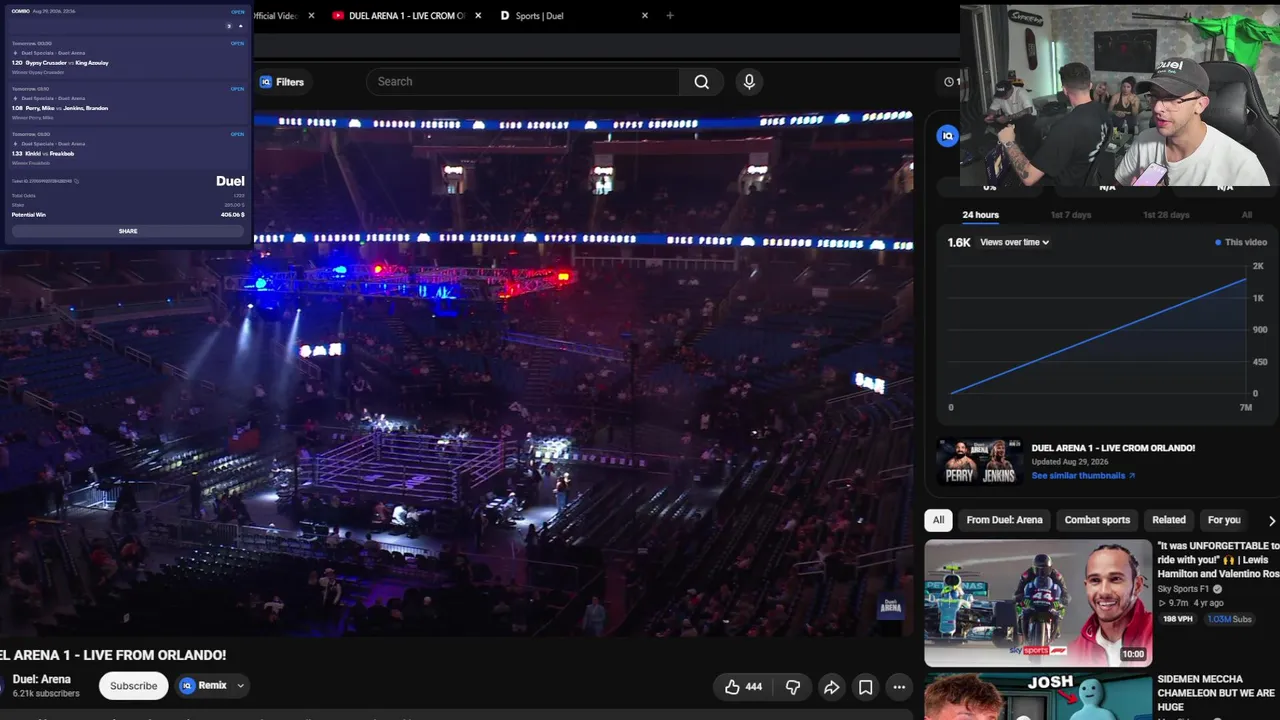
Task: Close the Official Video browser tab
Action: [x=311, y=16]
